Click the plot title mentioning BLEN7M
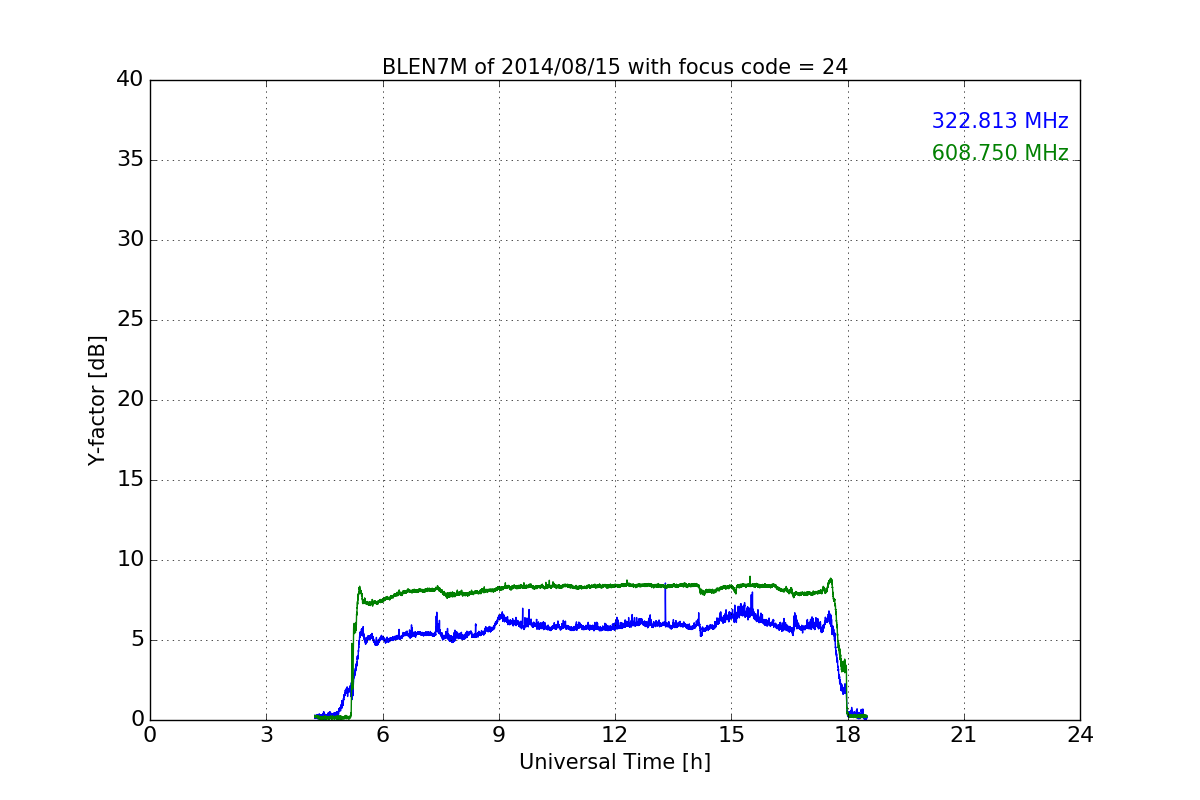The image size is (1200, 800). 615,67
